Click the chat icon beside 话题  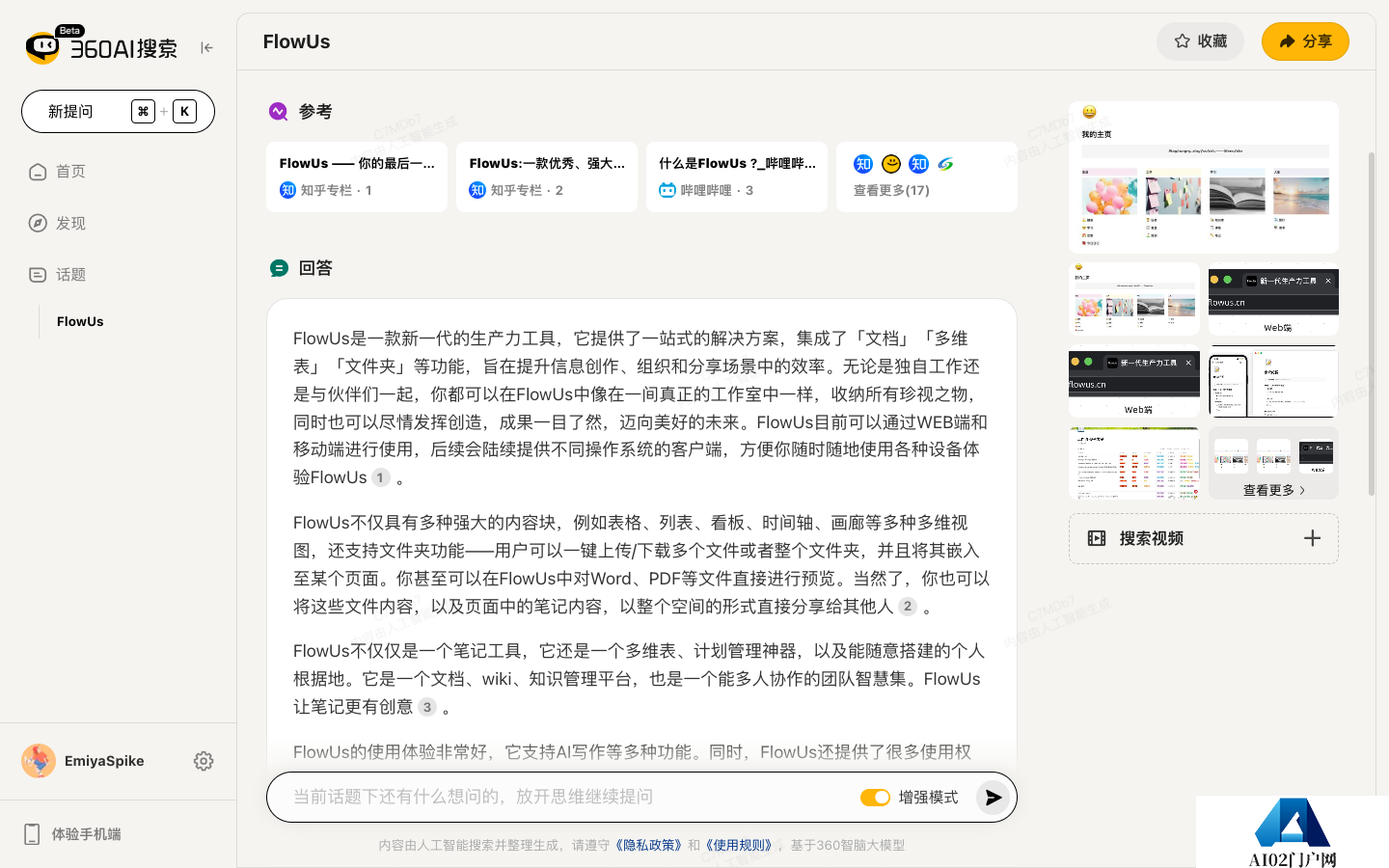[38, 275]
